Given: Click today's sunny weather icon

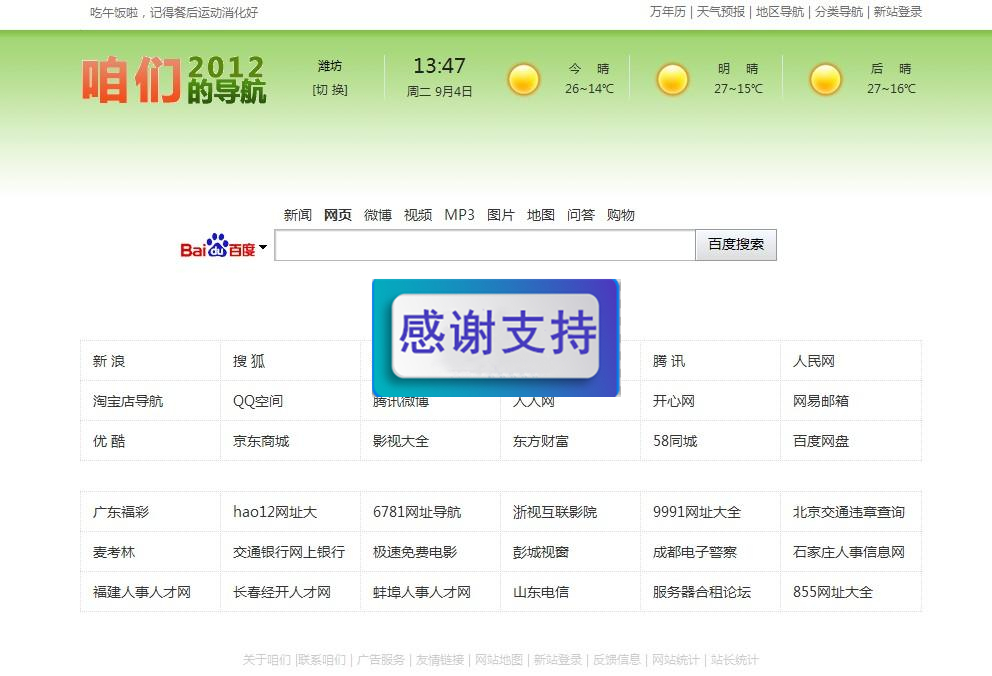Looking at the screenshot, I should pos(524,80).
